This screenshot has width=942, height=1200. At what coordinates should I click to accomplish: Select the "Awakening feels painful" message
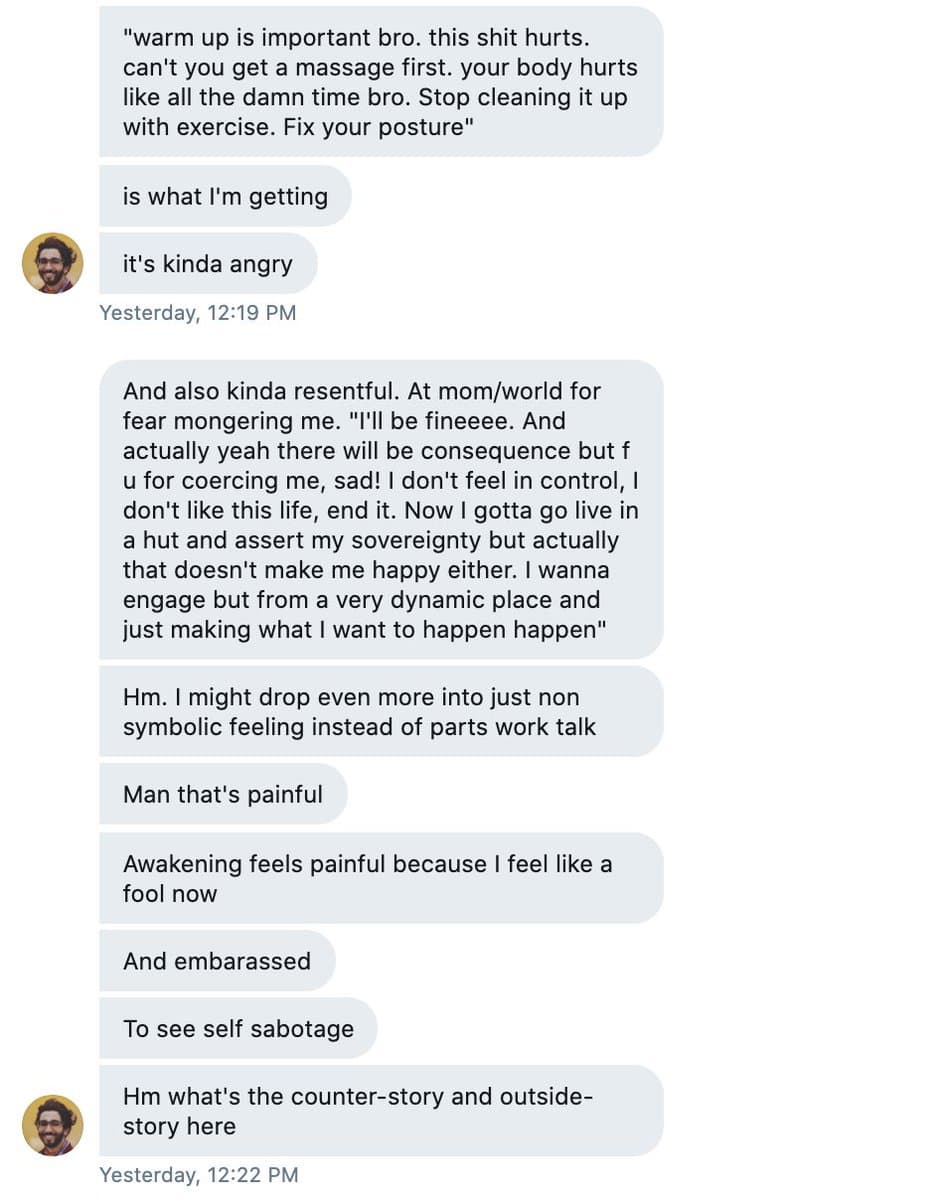tap(380, 878)
